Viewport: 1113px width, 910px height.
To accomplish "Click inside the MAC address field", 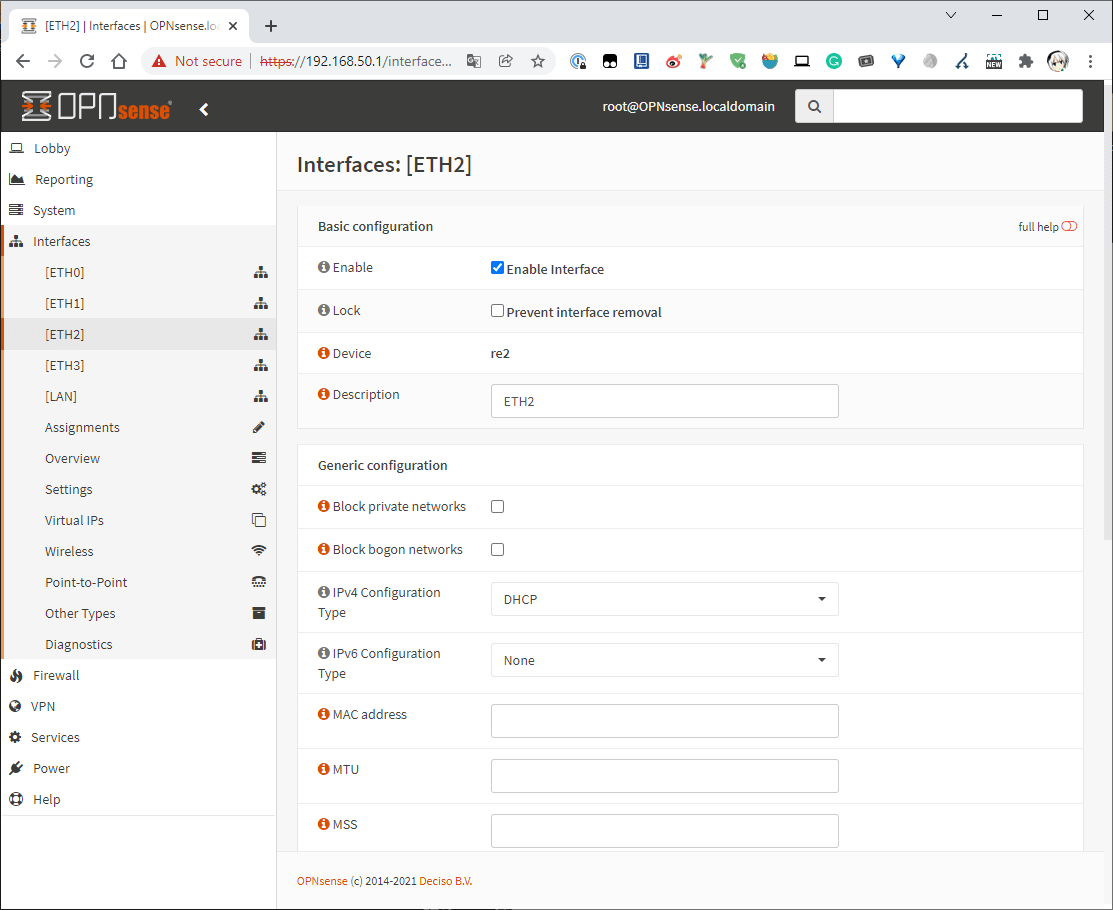I will 664,721.
